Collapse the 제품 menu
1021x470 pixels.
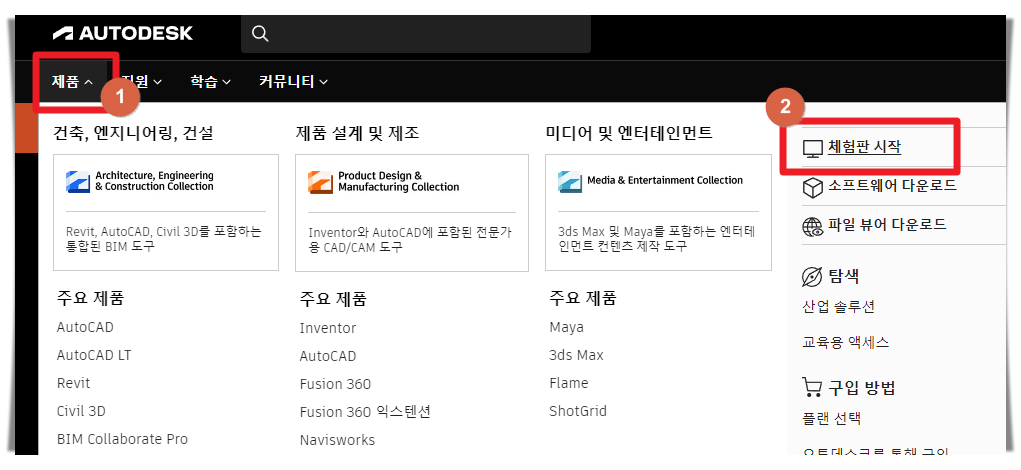[72, 81]
